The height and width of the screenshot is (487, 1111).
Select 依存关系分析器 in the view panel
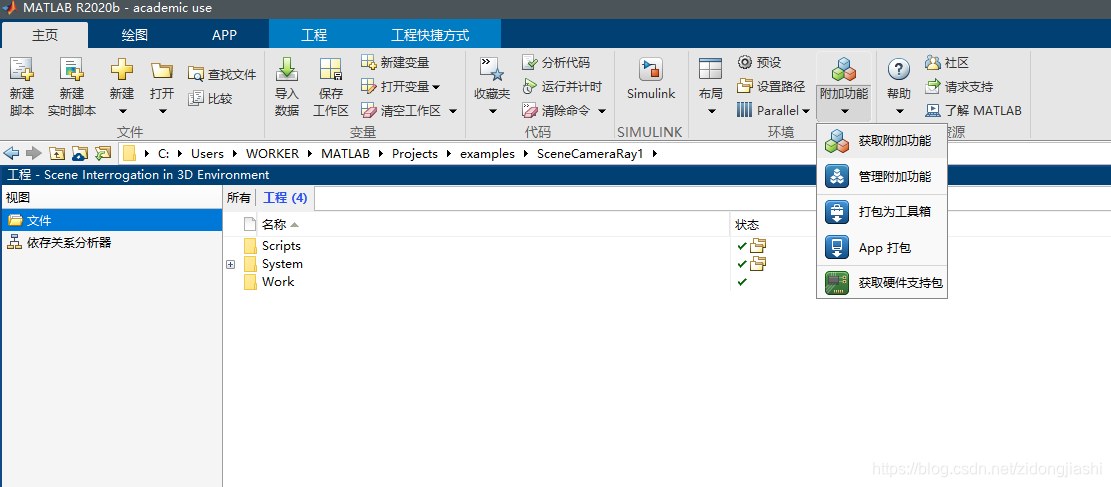pyautogui.click(x=111, y=242)
